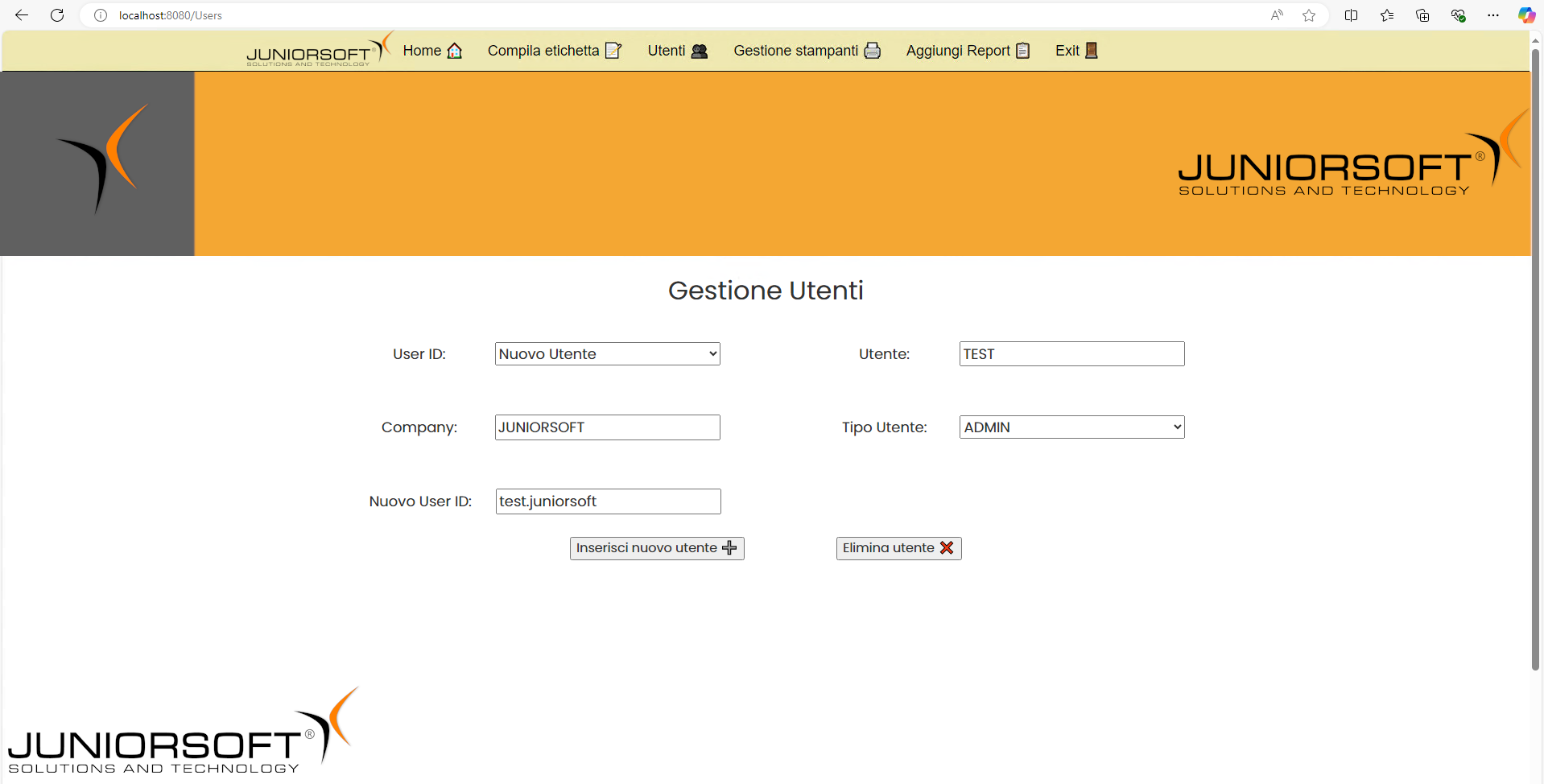Click the Juniorsoft footer logo
This screenshot has width=1544, height=784.
pos(184,731)
